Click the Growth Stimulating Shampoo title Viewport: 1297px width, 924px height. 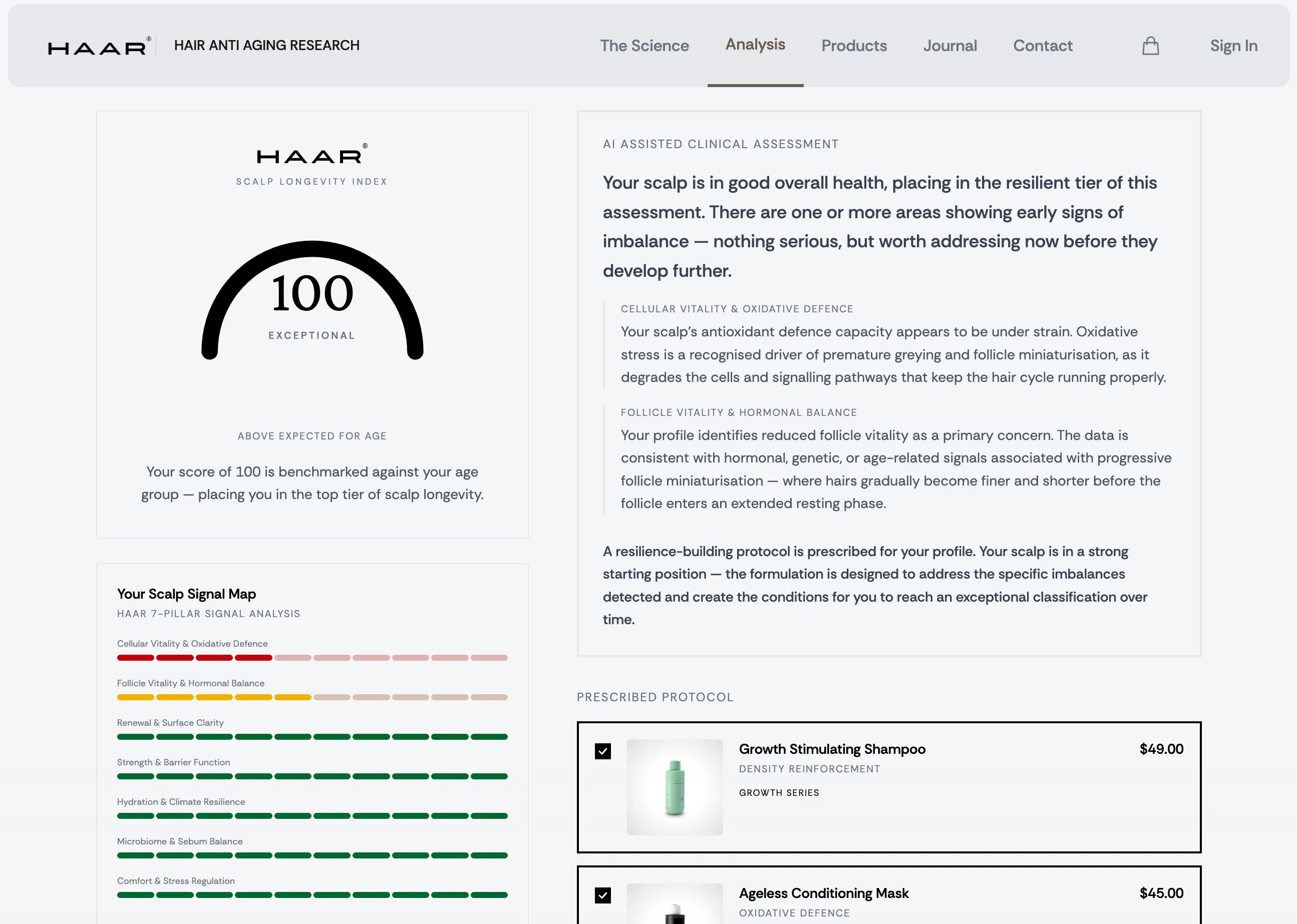point(832,749)
